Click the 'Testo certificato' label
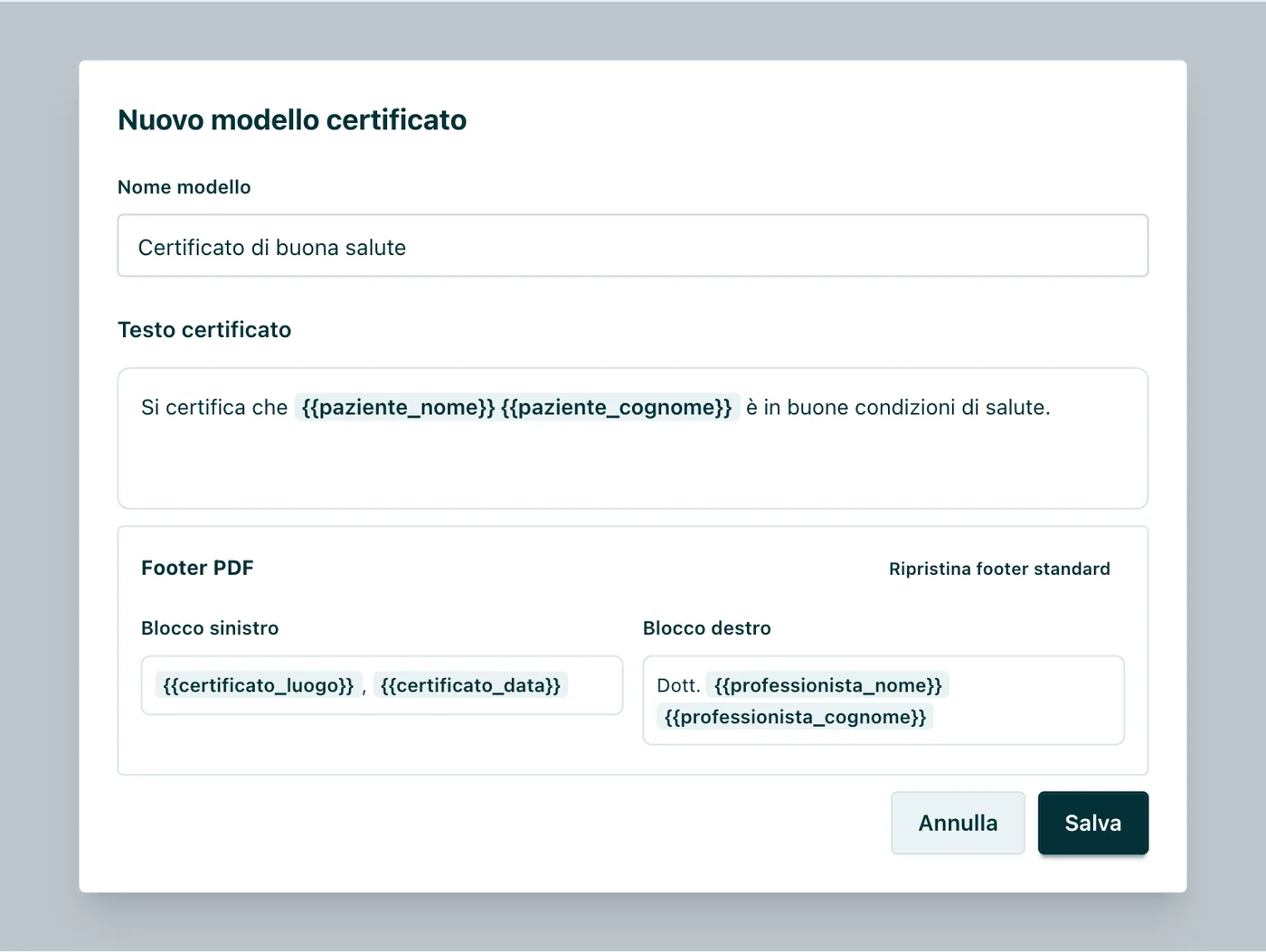This screenshot has height=952, width=1266. [204, 330]
